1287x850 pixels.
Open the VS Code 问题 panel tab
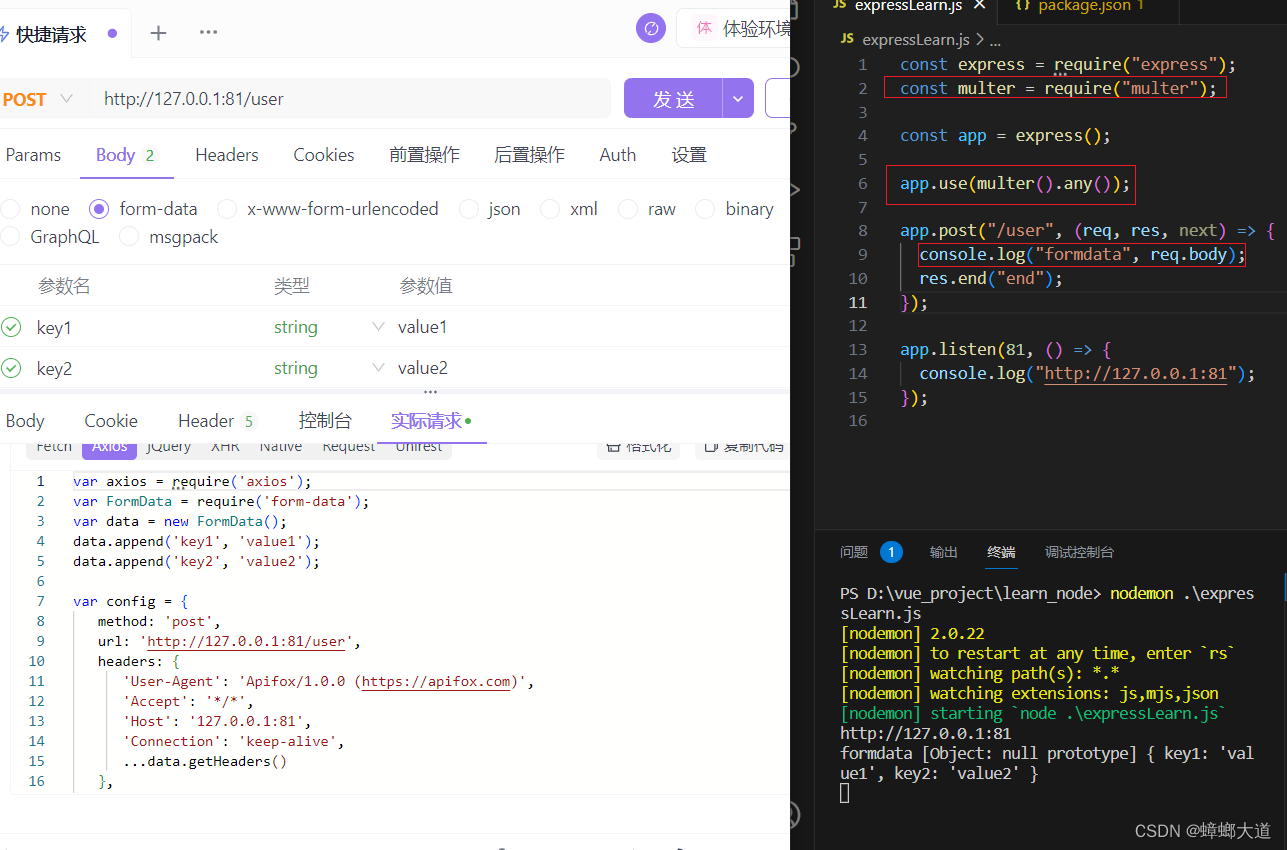click(870, 552)
